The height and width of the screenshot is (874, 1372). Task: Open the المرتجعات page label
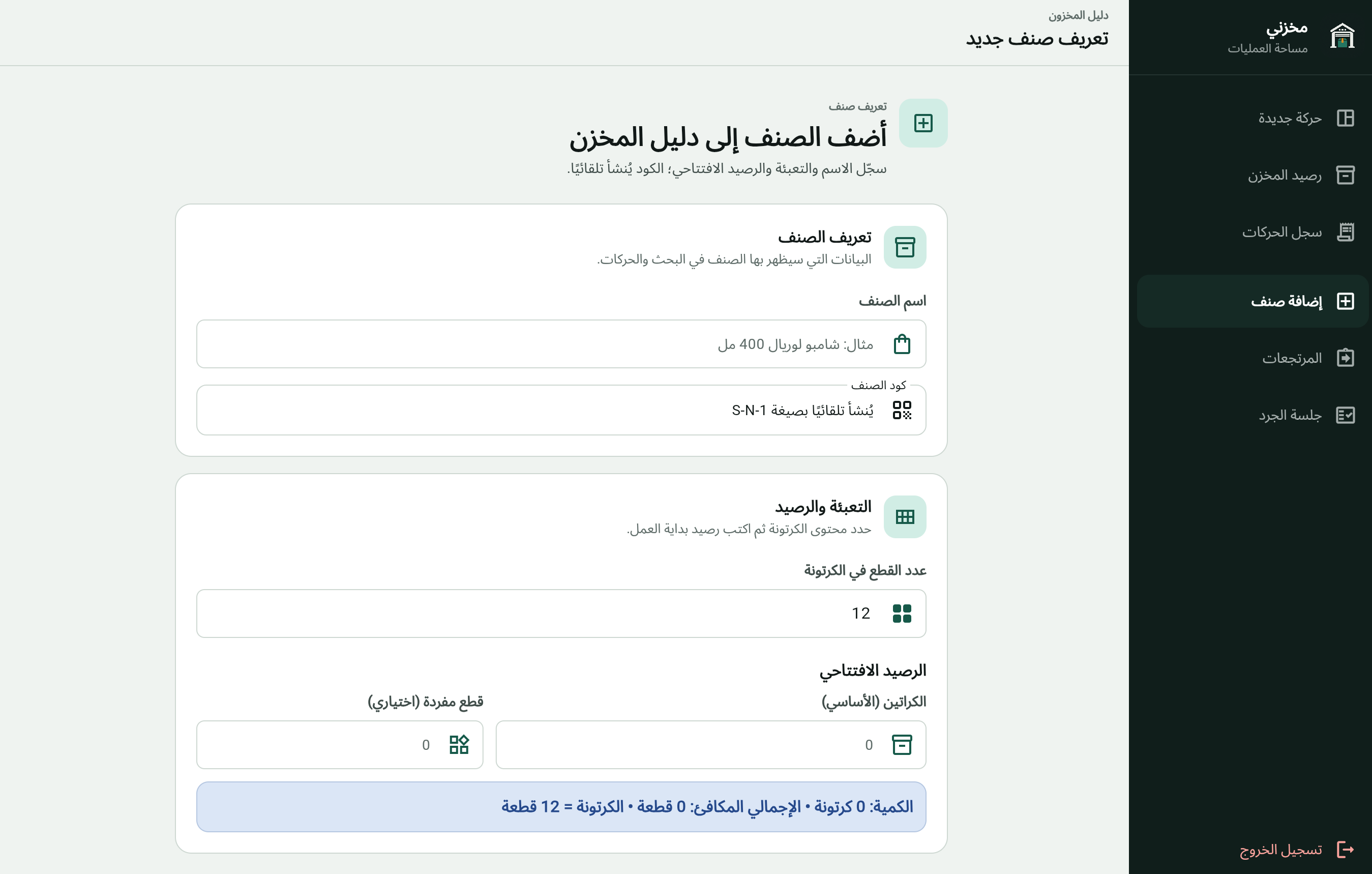(1292, 358)
